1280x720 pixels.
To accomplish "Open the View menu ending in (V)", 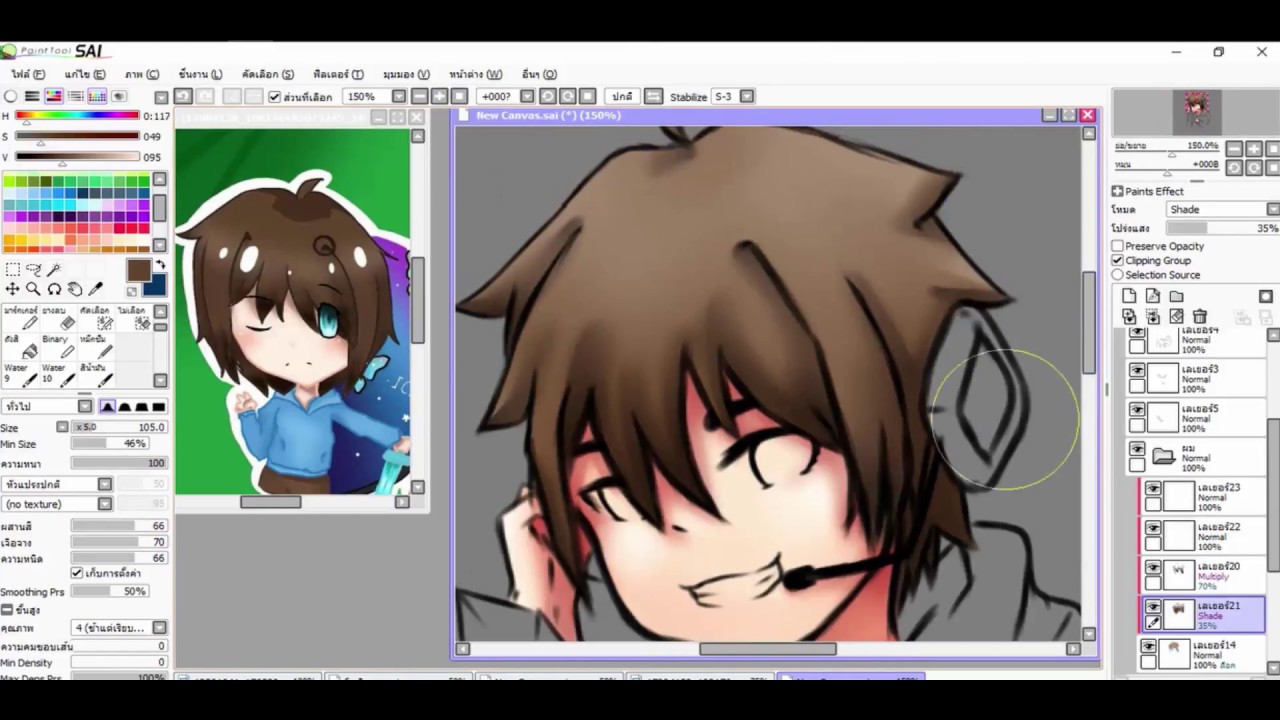I will coord(406,74).
